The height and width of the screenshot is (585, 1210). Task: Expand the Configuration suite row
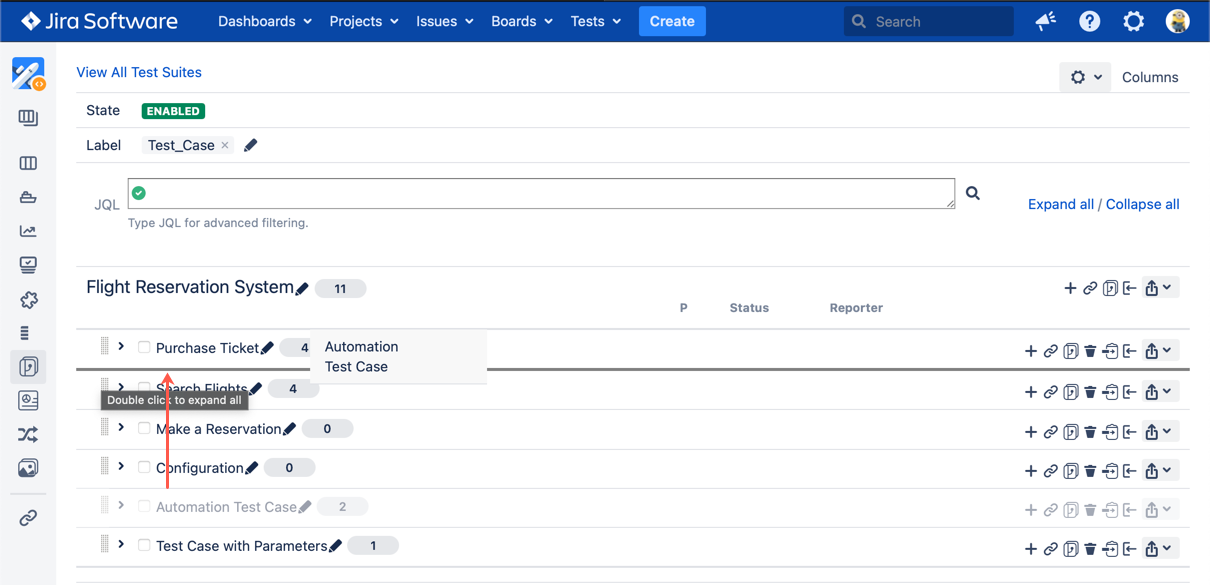[x=121, y=467]
